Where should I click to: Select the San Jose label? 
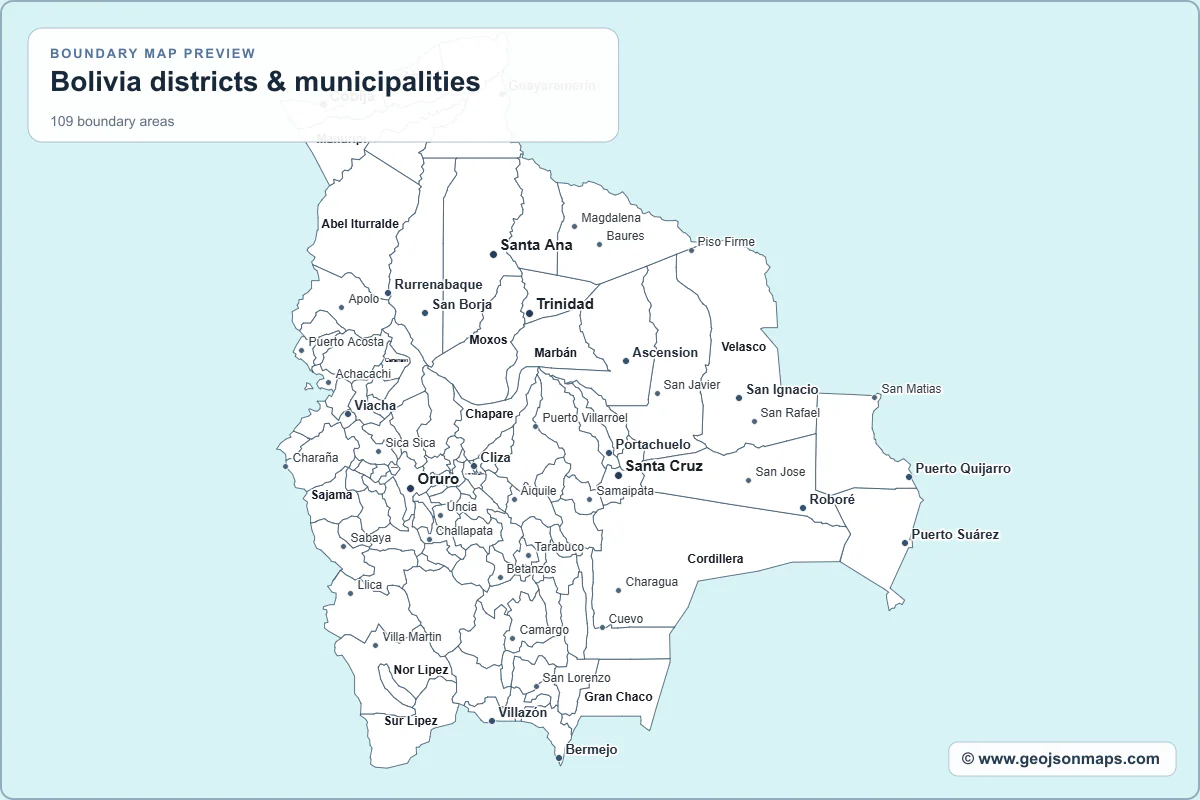pos(780,472)
